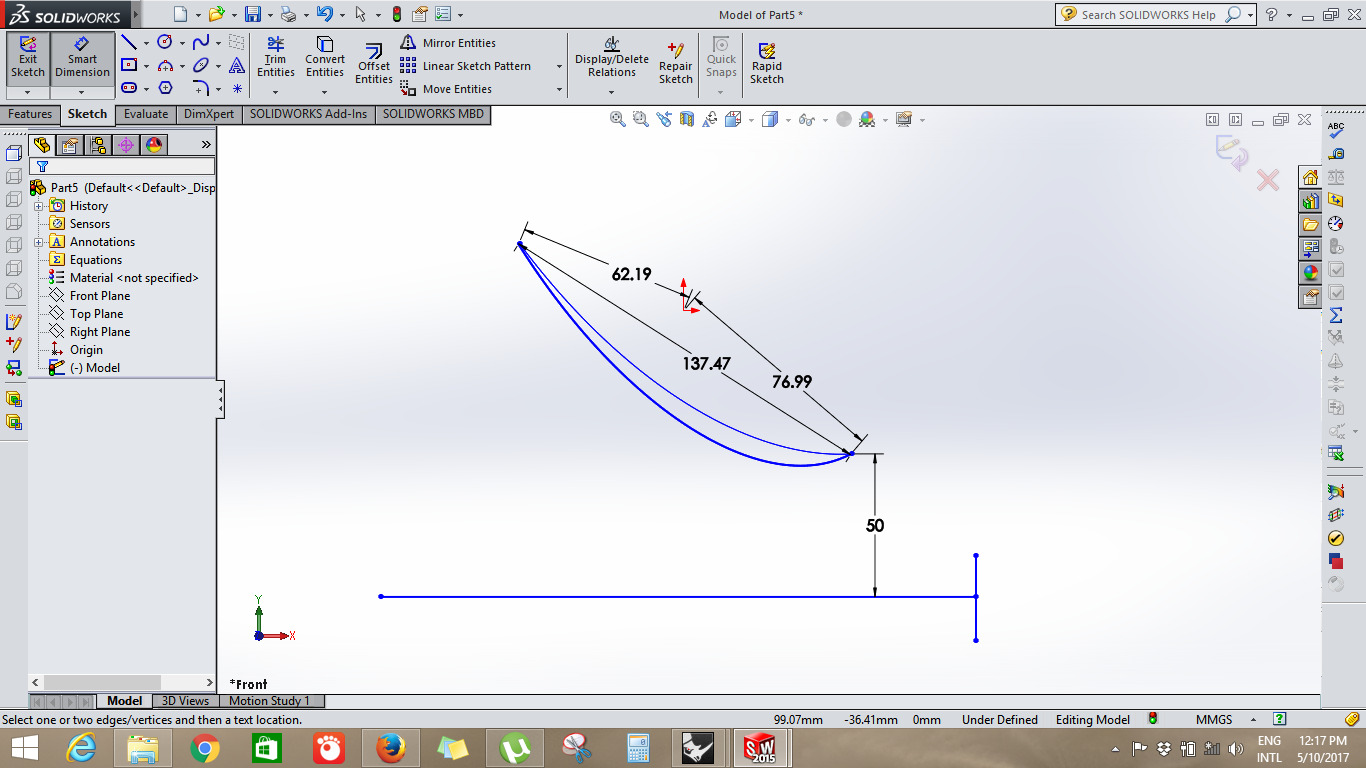Select the Sketch Fillet tool
This screenshot has width=1366, height=768.
coord(201,88)
